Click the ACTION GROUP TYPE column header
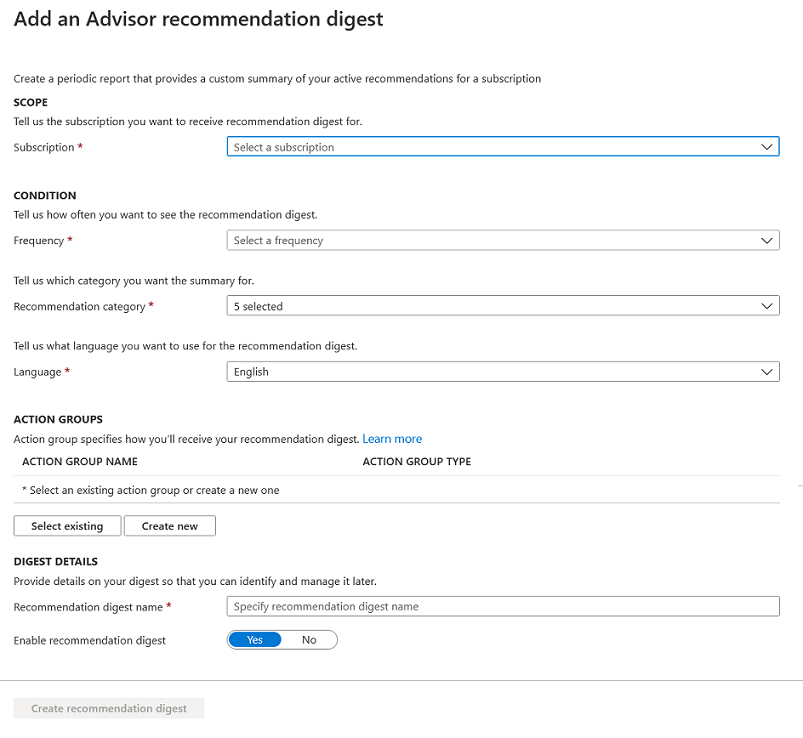Screen dimensions: 803x738 [x=416, y=462]
